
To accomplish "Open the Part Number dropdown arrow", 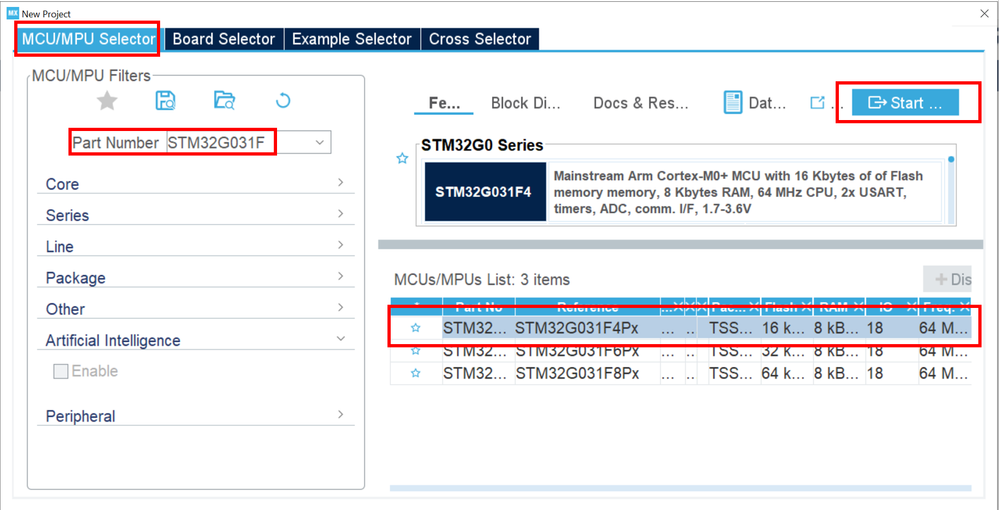I will [320, 143].
